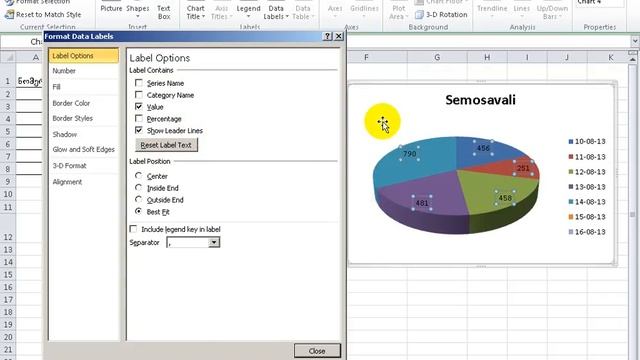
Task: Select the 16-08-13 legend entry
Action: click(587, 232)
